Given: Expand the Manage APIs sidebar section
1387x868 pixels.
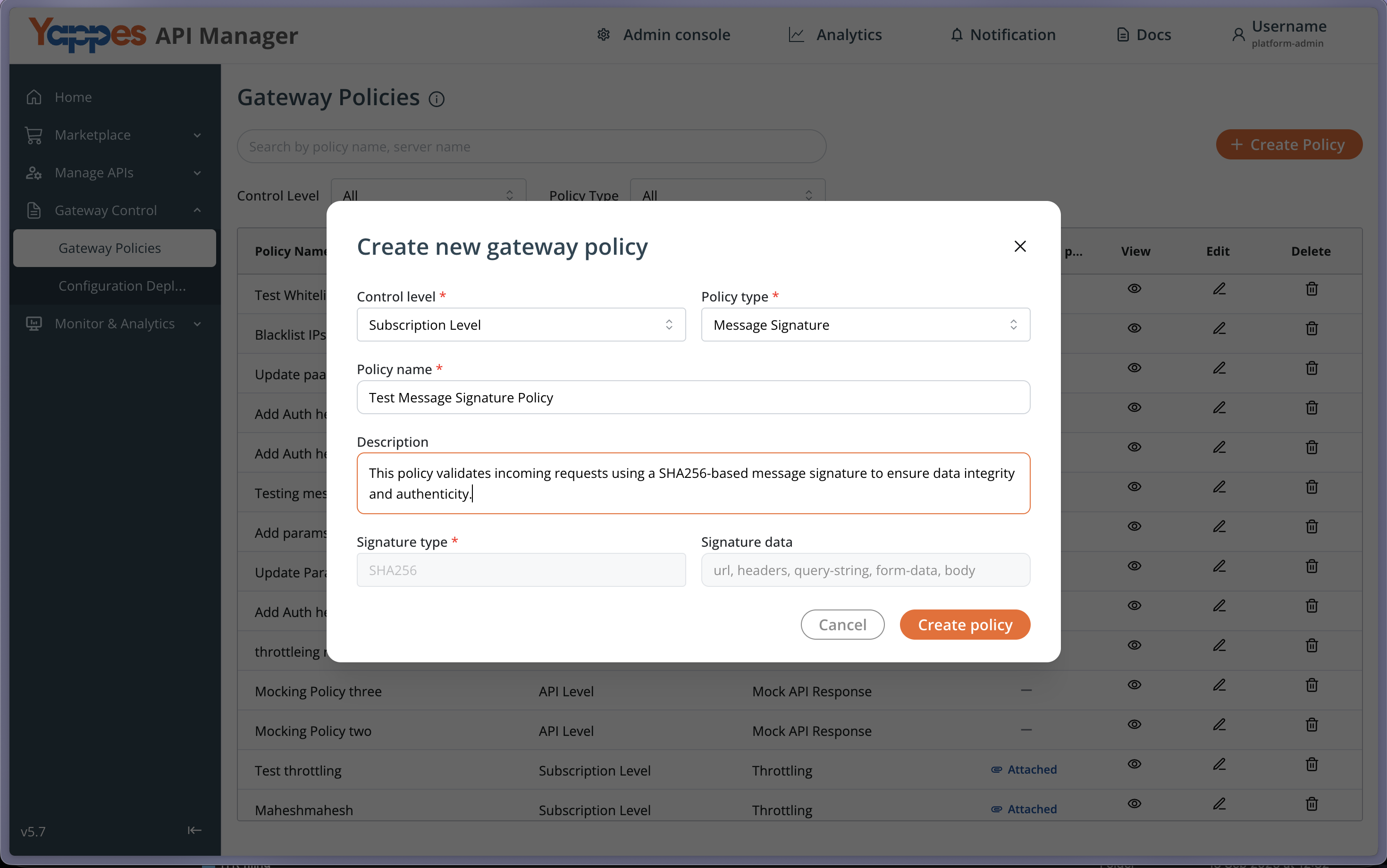Looking at the screenshot, I should tap(115, 173).
